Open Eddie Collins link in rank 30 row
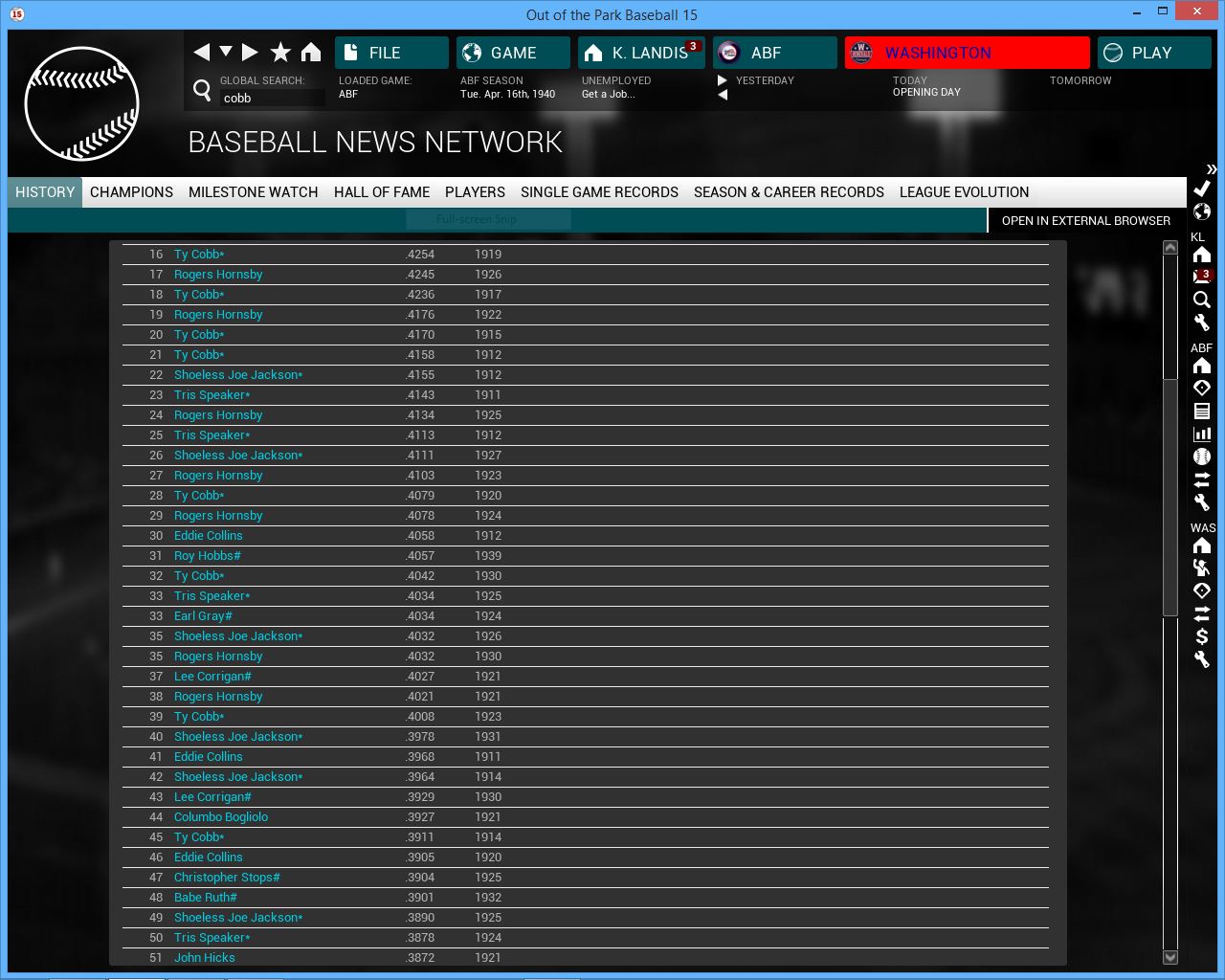Screen dimensions: 1225x980 [x=209, y=535]
